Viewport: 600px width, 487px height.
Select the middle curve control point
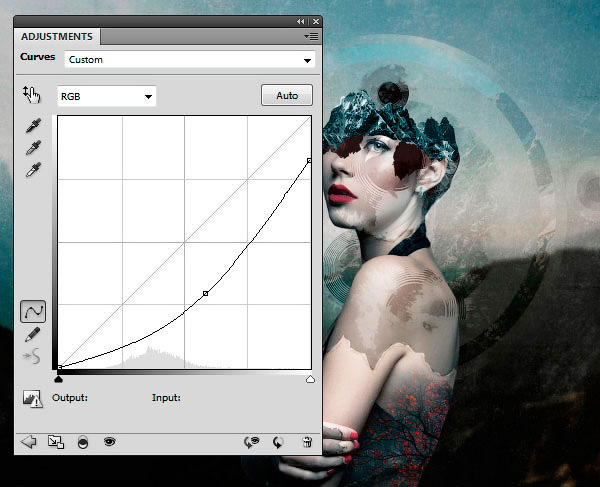pyautogui.click(x=205, y=293)
